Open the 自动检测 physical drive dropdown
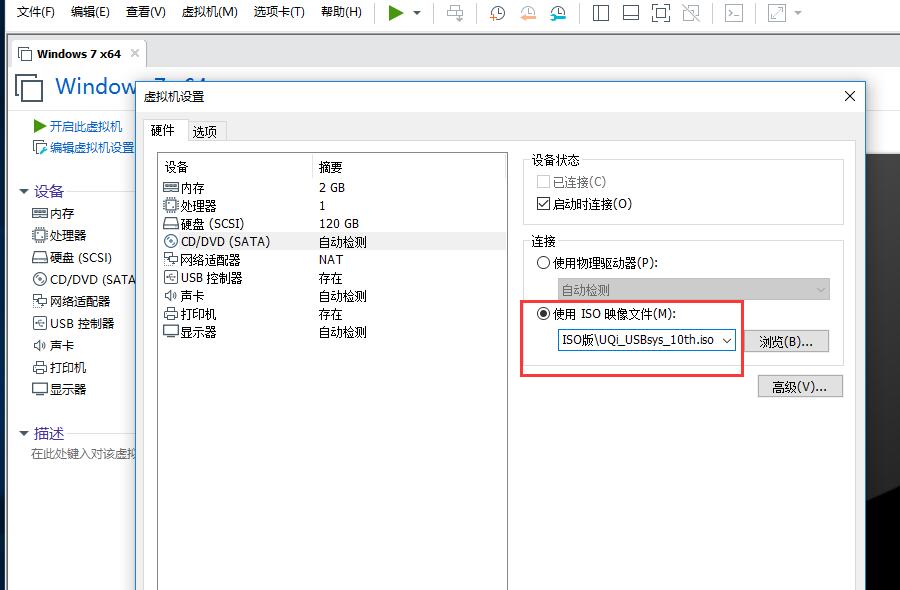 [693, 289]
